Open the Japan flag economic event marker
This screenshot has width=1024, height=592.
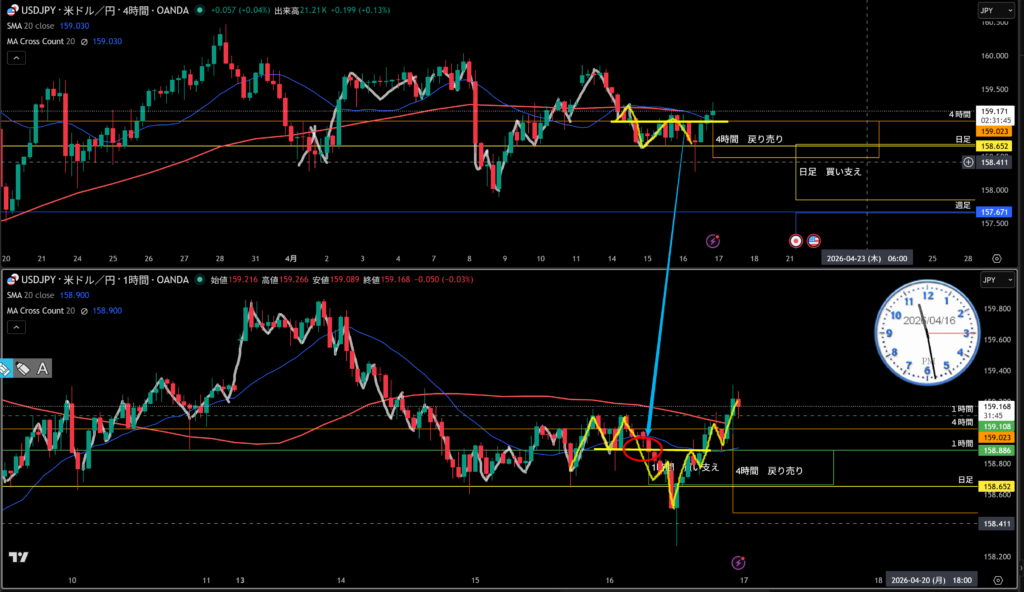click(796, 241)
